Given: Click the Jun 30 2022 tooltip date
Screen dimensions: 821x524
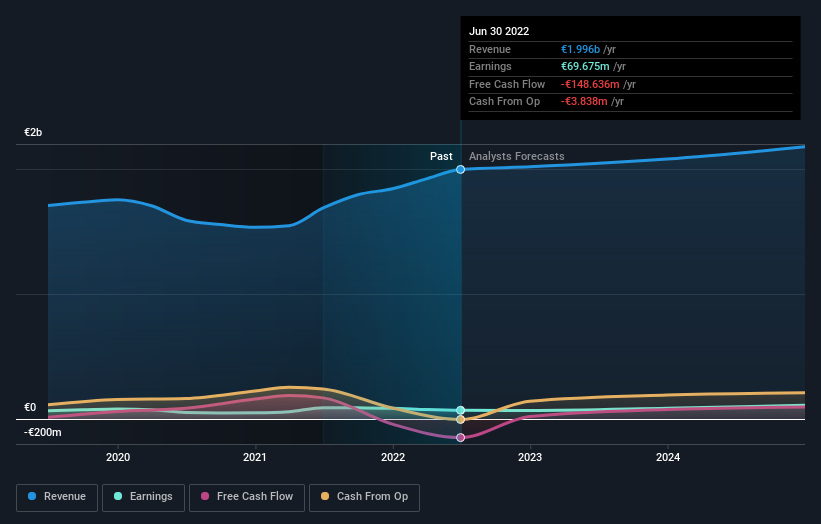Looking at the screenshot, I should coord(499,31).
